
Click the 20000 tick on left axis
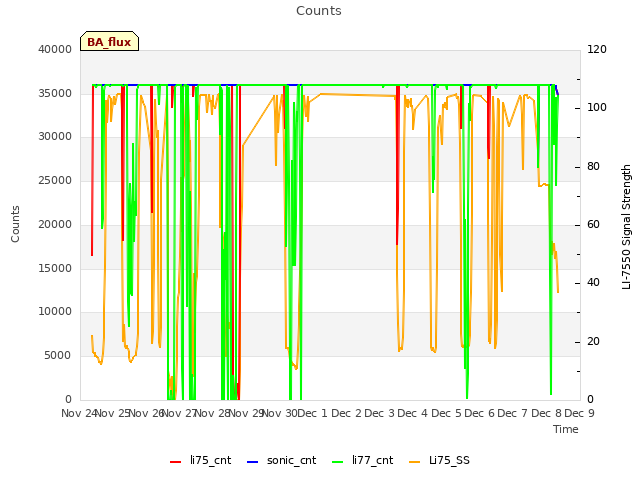(55, 224)
